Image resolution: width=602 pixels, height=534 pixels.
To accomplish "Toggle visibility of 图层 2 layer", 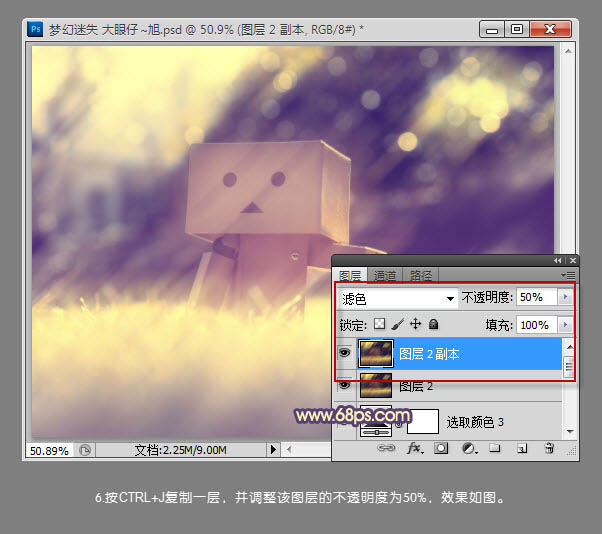I will click(344, 385).
